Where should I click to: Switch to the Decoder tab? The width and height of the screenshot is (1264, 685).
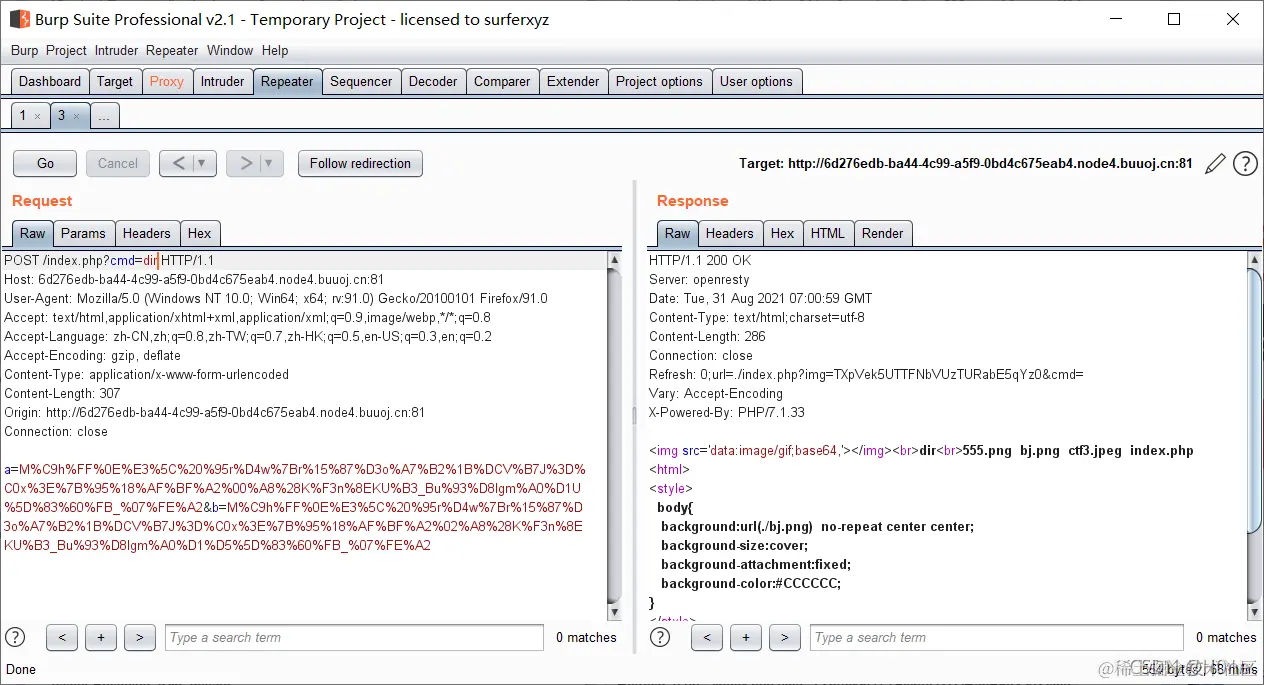[x=433, y=82]
